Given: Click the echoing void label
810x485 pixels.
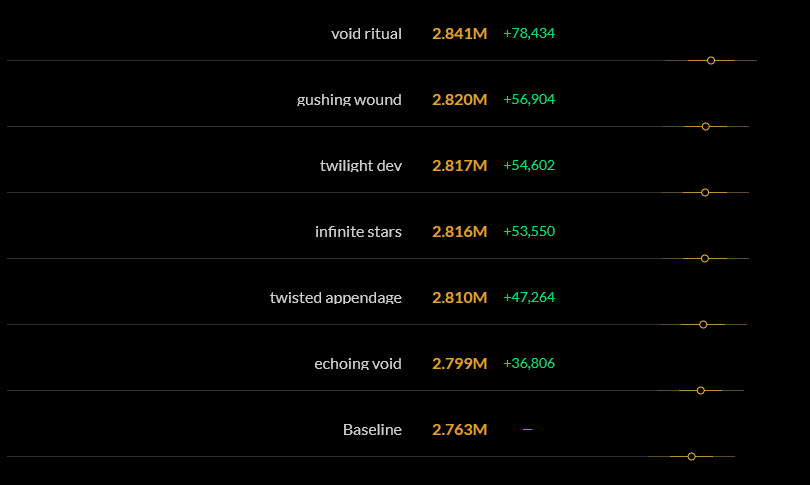Looking at the screenshot, I should [x=357, y=364].
